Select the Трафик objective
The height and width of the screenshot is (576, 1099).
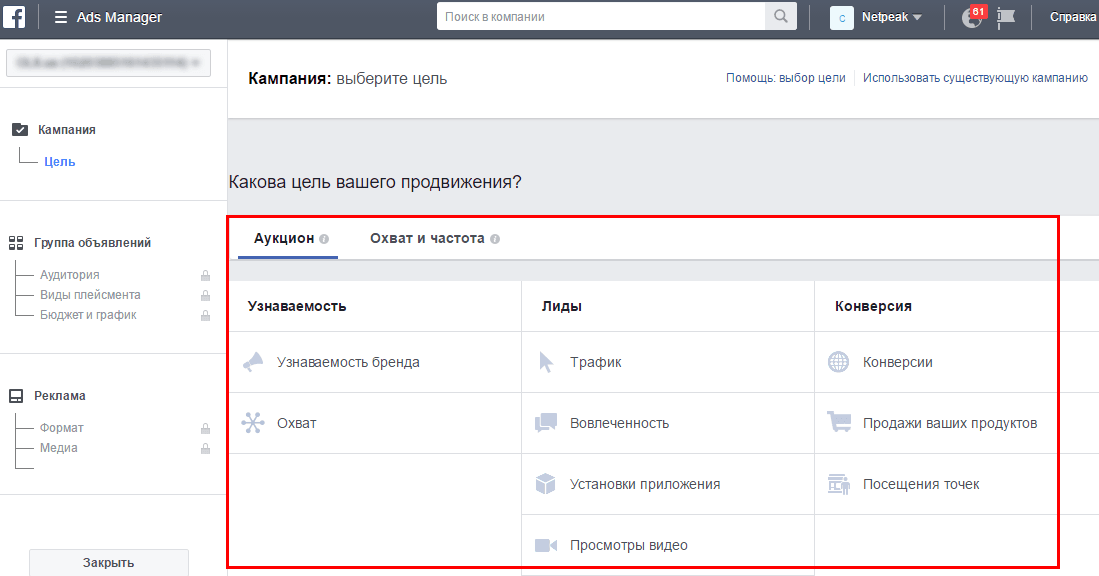(x=595, y=362)
